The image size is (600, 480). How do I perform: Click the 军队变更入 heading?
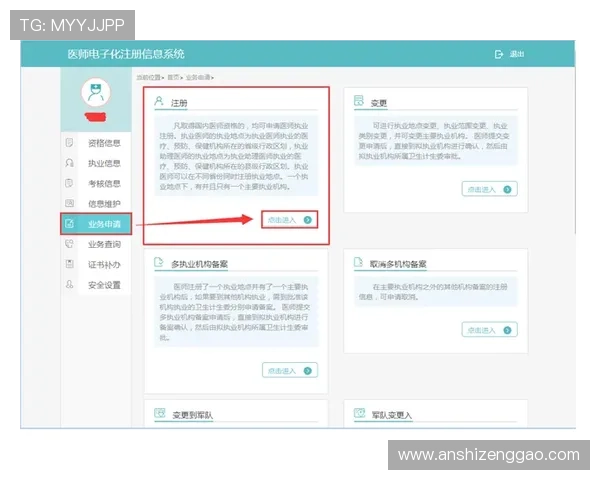(392, 415)
